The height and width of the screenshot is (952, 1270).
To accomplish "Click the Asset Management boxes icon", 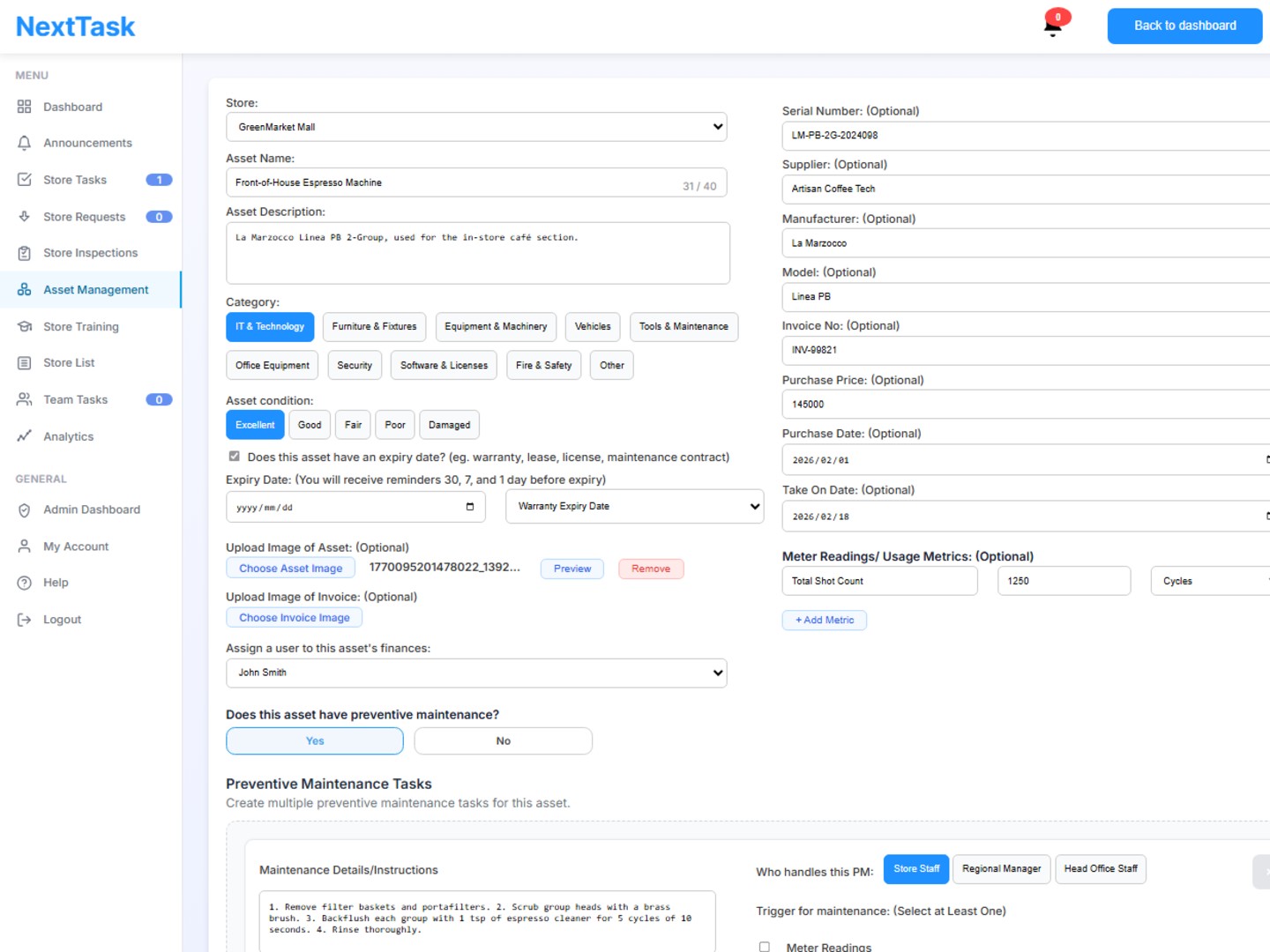I will click(x=24, y=290).
